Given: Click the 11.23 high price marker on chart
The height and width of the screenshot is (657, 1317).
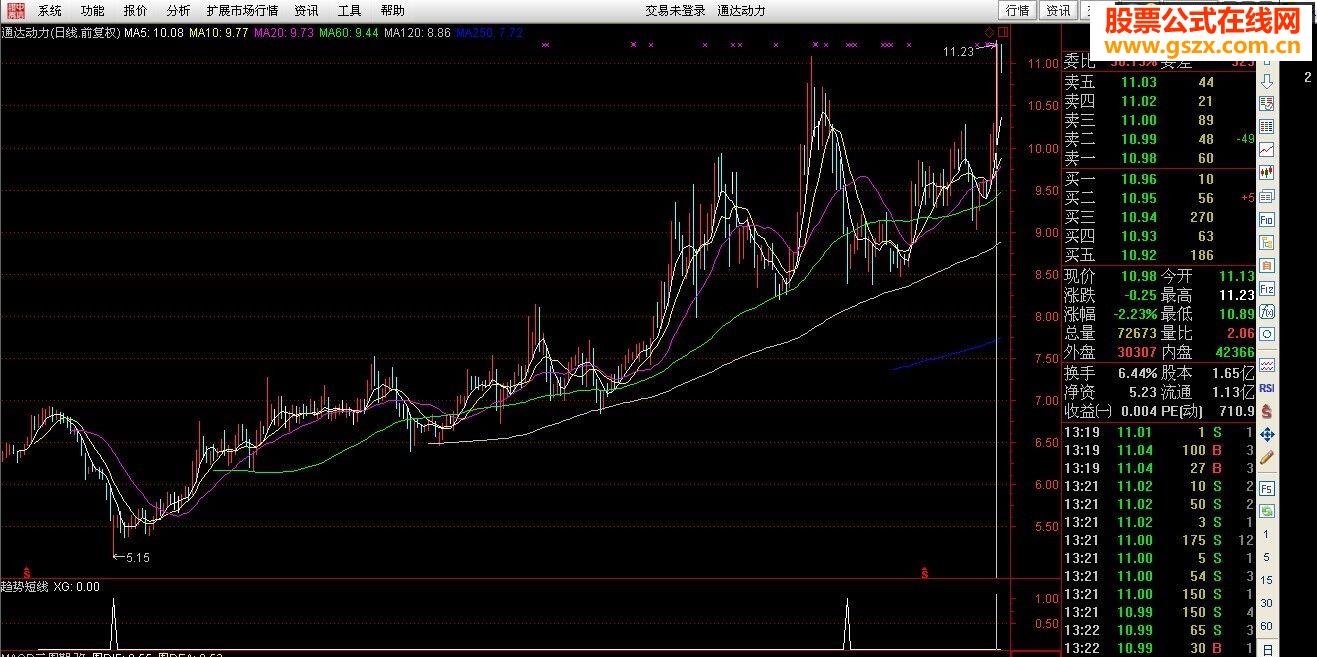Looking at the screenshot, I should click(958, 51).
